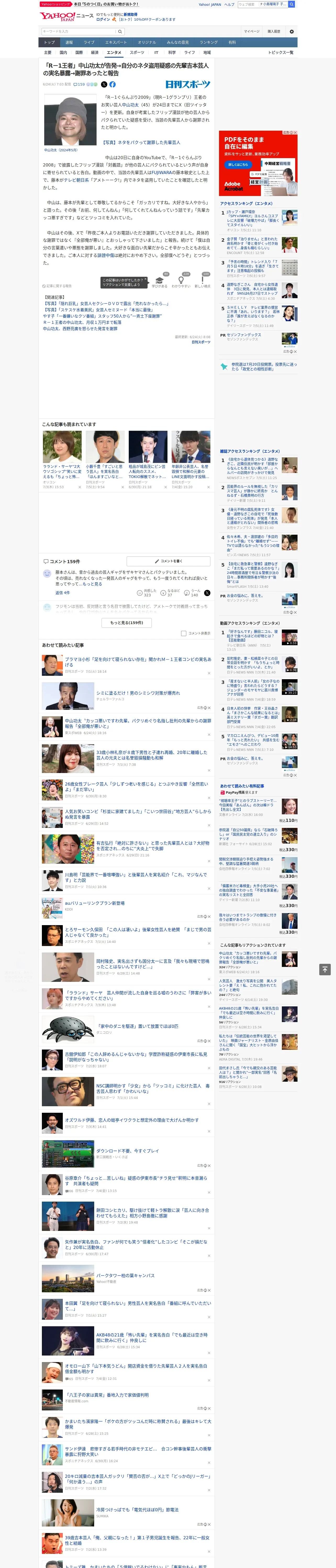Open the settings gear icon
336x1568 pixels.
tap(292, 31)
